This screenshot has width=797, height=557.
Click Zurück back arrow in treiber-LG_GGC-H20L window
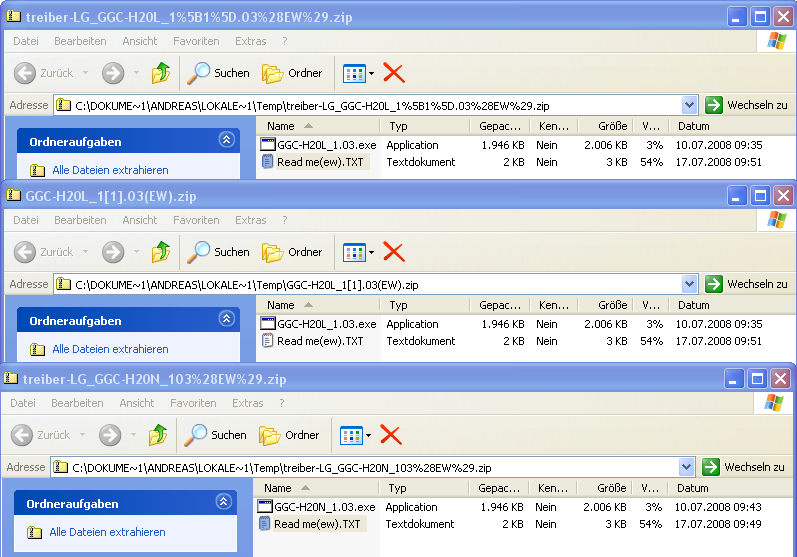coord(24,73)
